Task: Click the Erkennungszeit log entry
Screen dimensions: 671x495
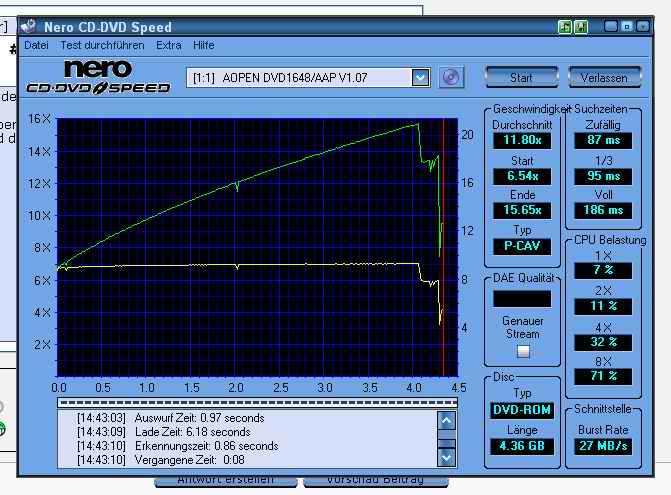Action: pos(178,446)
